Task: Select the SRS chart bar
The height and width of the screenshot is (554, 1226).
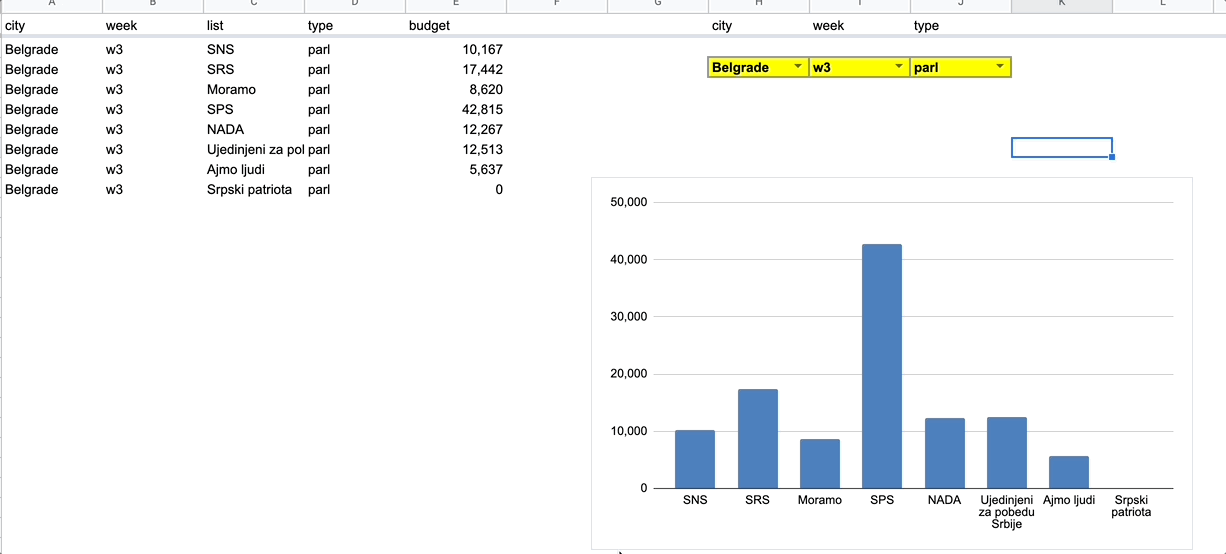Action: (757, 438)
